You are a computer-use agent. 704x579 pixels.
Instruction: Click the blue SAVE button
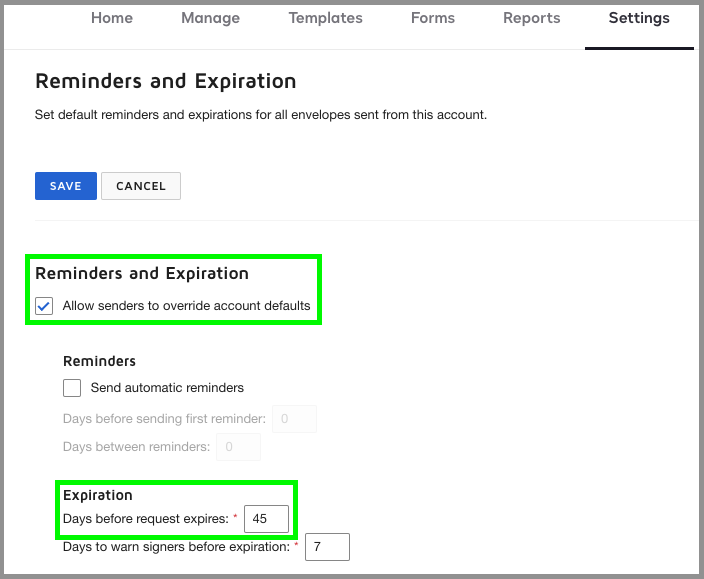(x=66, y=186)
